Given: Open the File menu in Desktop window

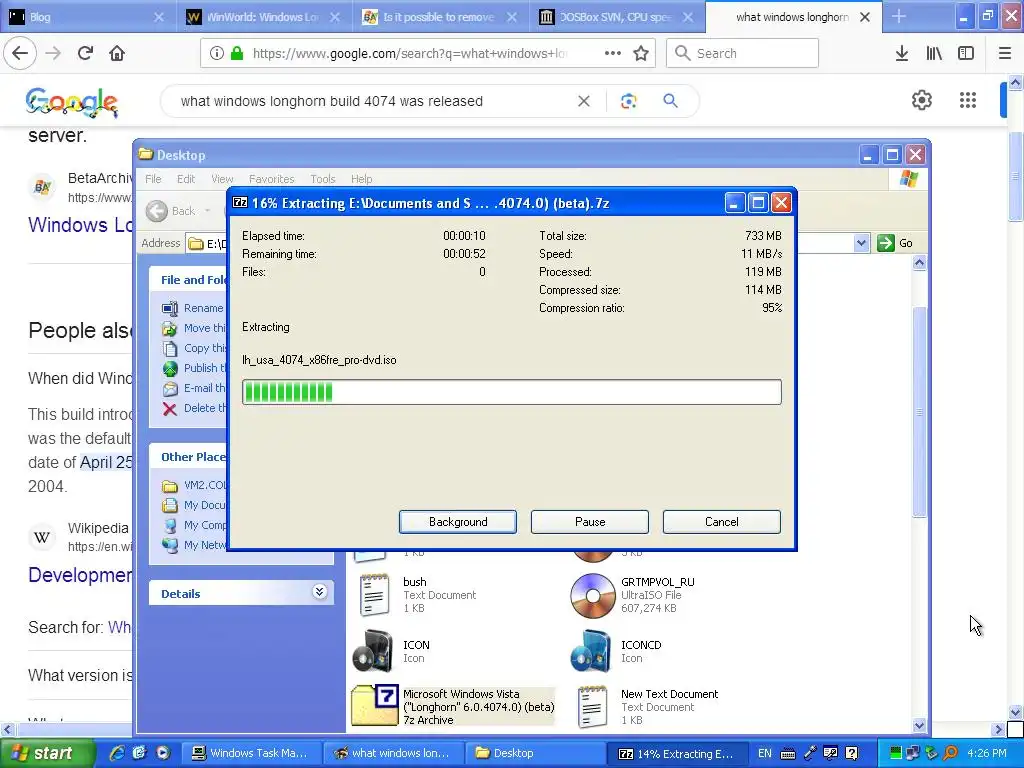Looking at the screenshot, I should [153, 179].
